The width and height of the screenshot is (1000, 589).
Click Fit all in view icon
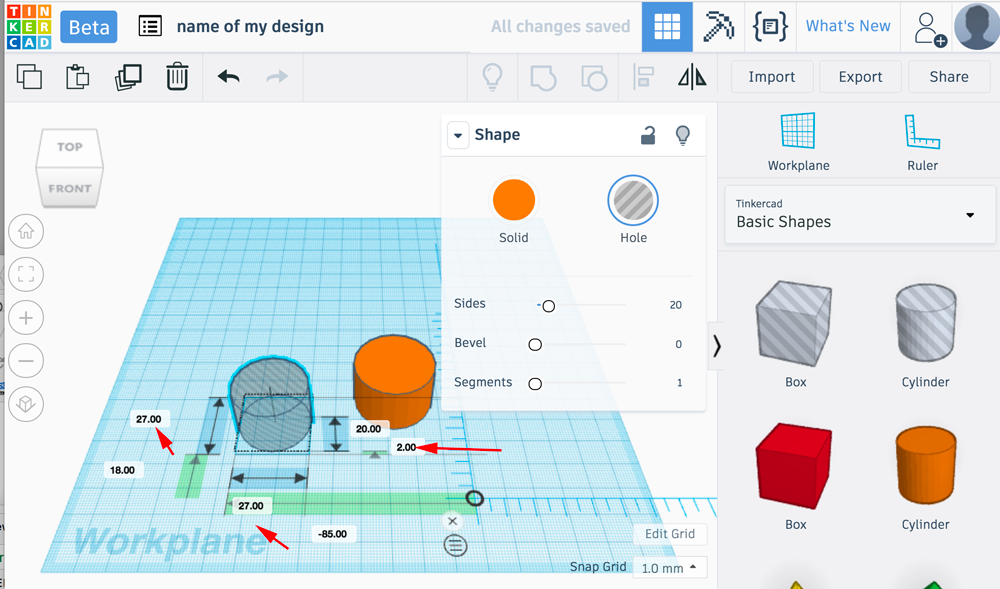pos(26,274)
